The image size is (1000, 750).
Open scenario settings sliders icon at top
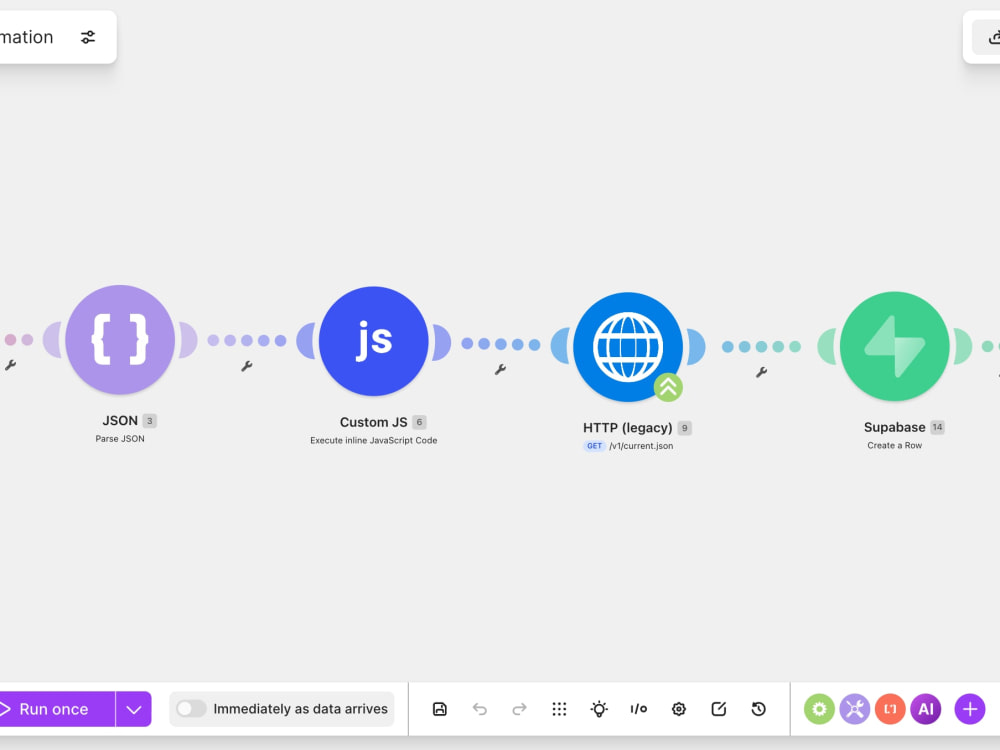pos(88,37)
